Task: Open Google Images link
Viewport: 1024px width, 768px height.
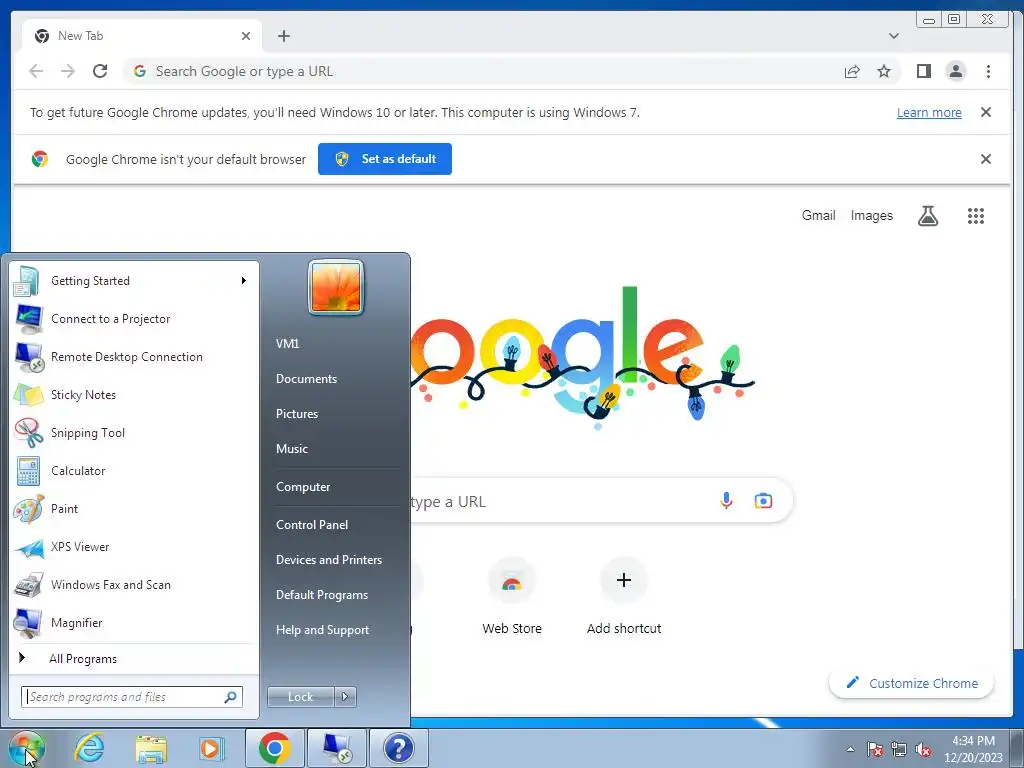Action: point(871,216)
